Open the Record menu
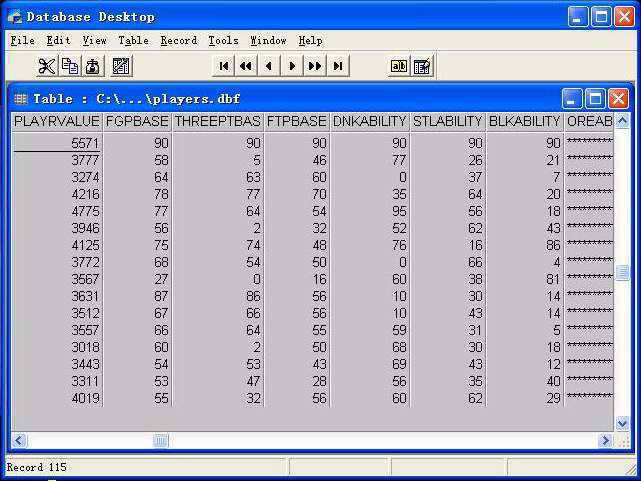 tap(178, 41)
